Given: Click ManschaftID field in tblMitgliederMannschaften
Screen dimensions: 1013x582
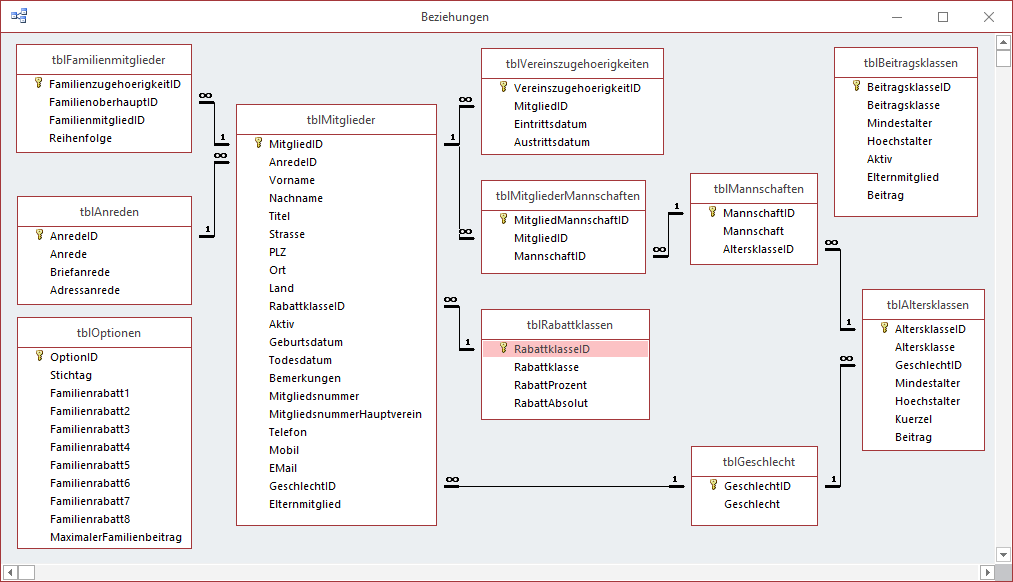Looking at the screenshot, I should click(x=550, y=256).
